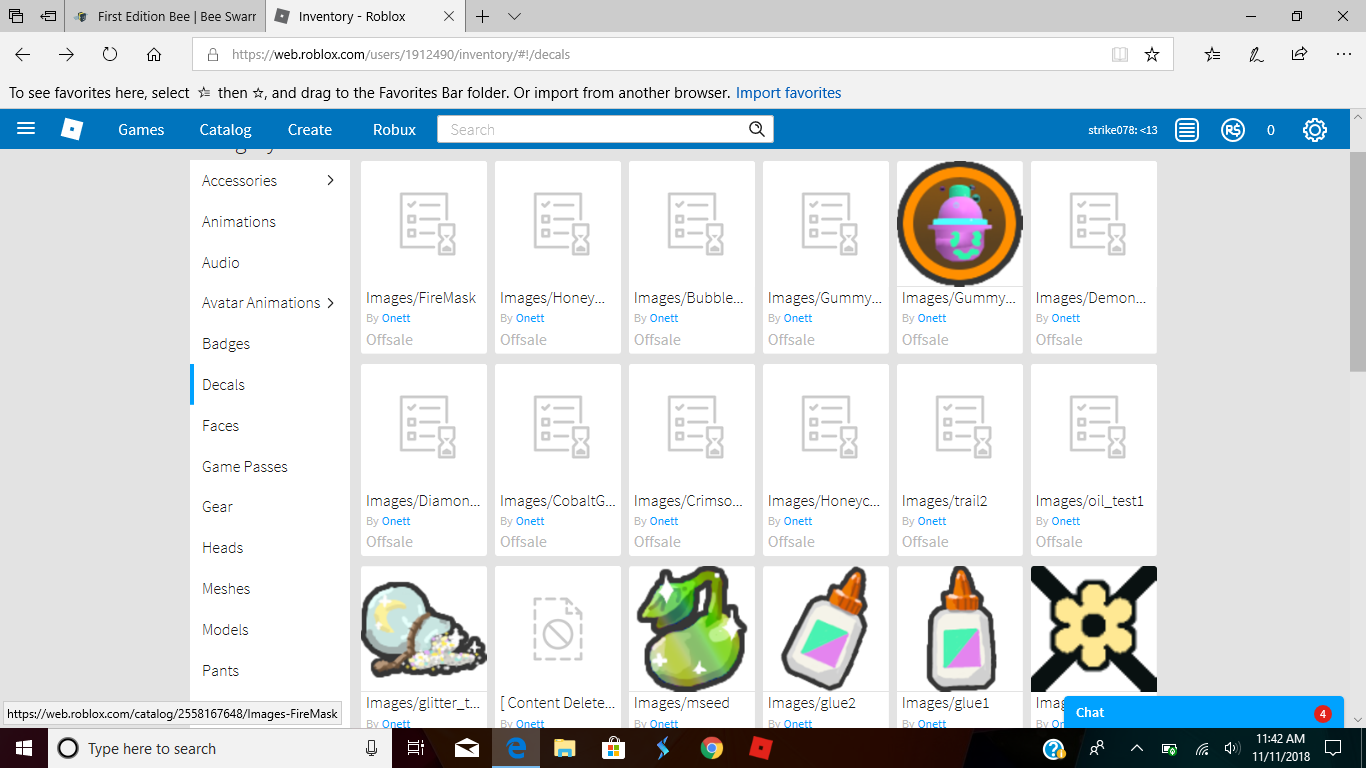Viewport: 1366px width, 768px height.
Task: Add this page to favorites
Action: point(1152,55)
